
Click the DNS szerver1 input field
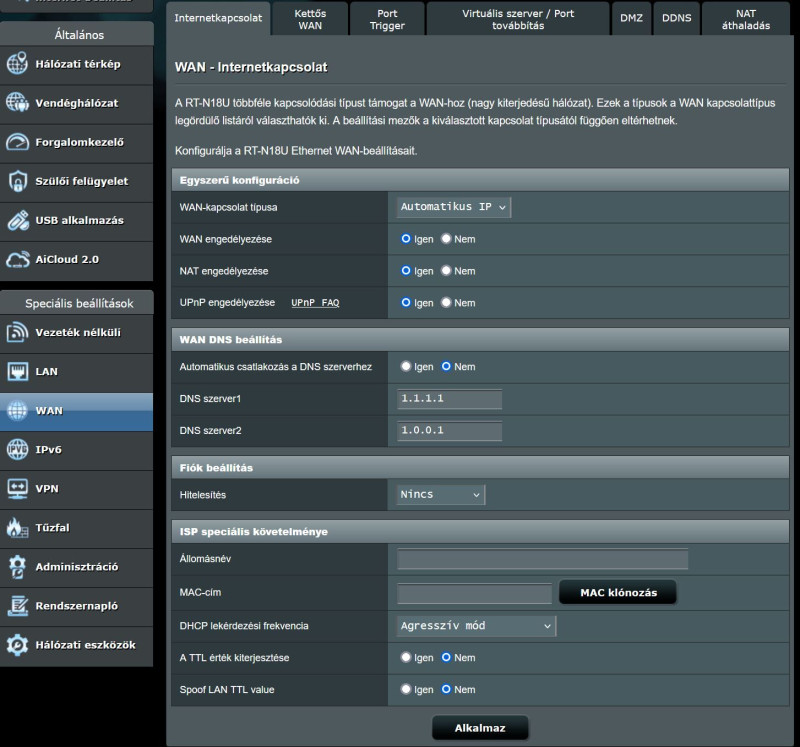click(449, 399)
